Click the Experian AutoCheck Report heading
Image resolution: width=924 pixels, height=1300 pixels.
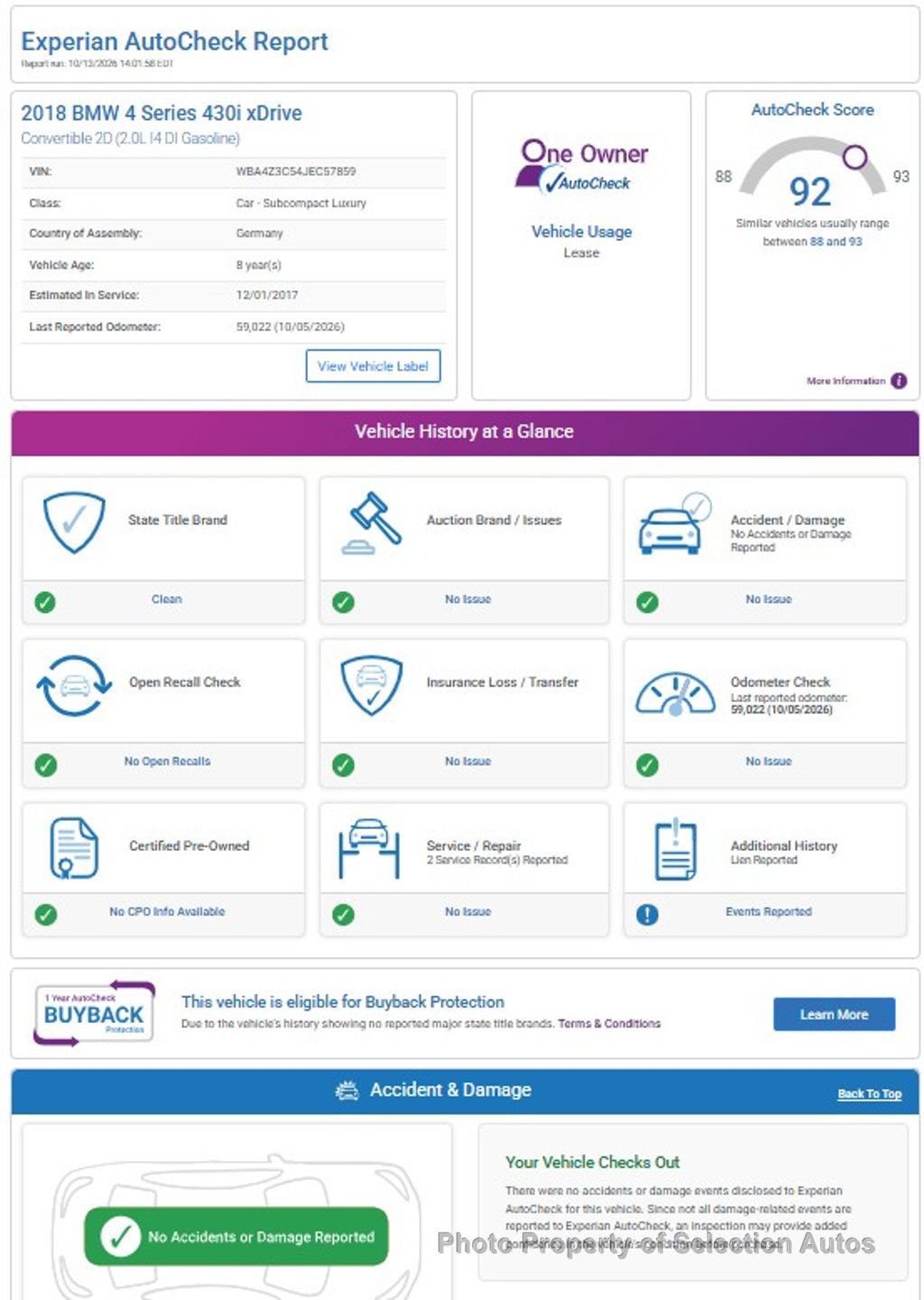pos(174,41)
